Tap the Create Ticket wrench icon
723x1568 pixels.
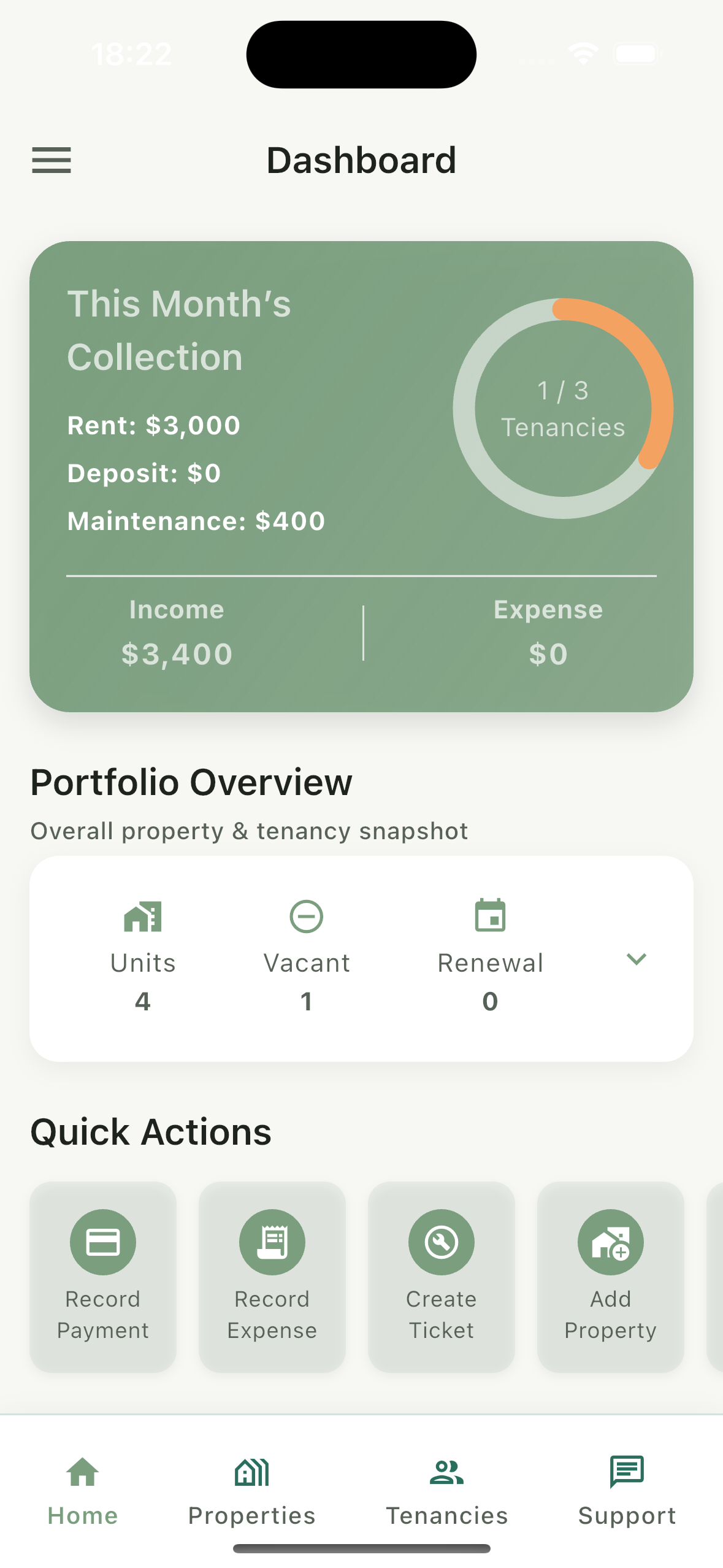tap(442, 1242)
